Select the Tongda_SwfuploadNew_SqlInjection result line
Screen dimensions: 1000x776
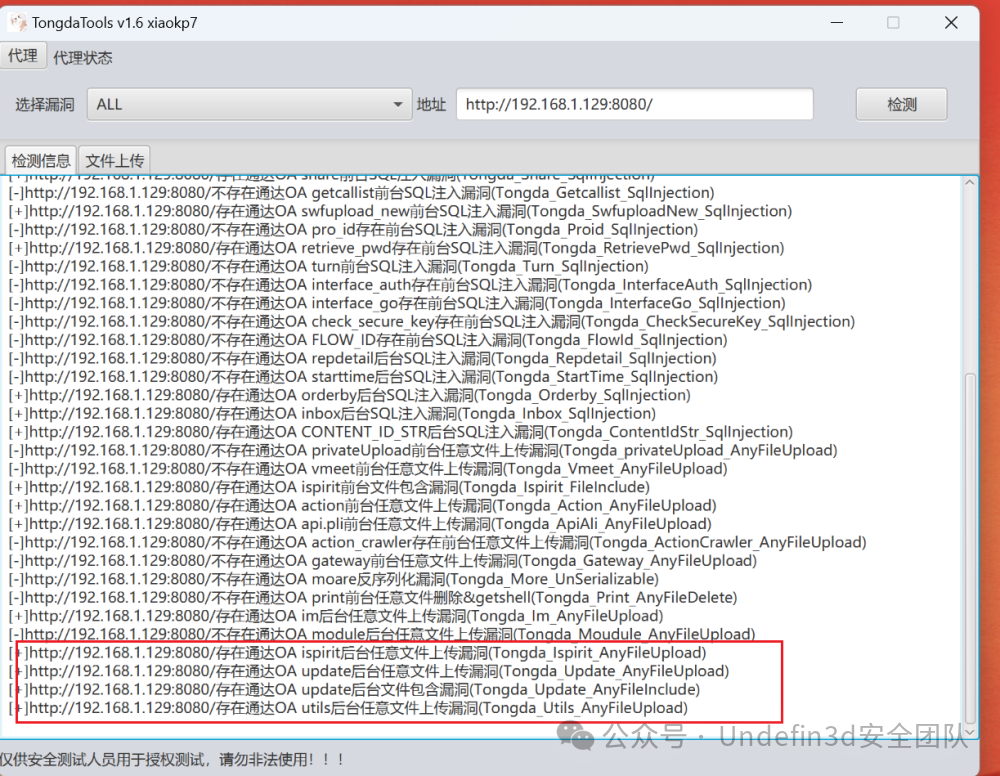coord(401,211)
